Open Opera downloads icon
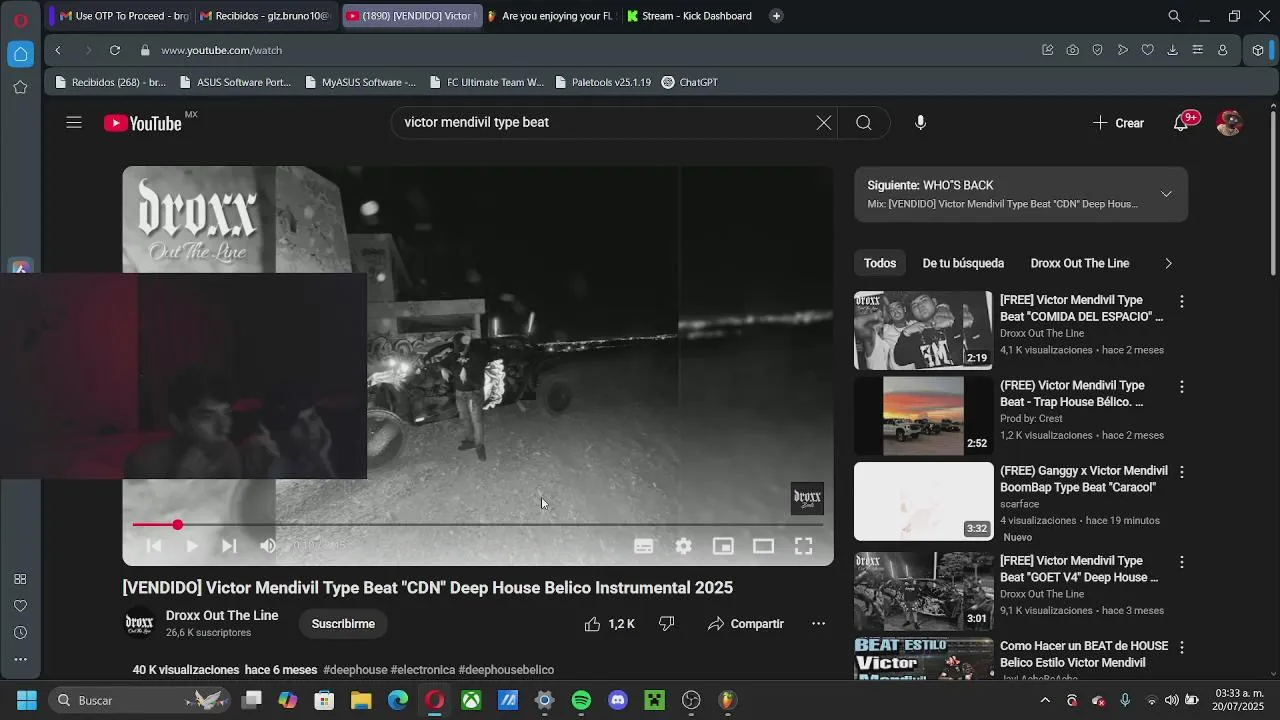1280x720 pixels. (x=1172, y=50)
